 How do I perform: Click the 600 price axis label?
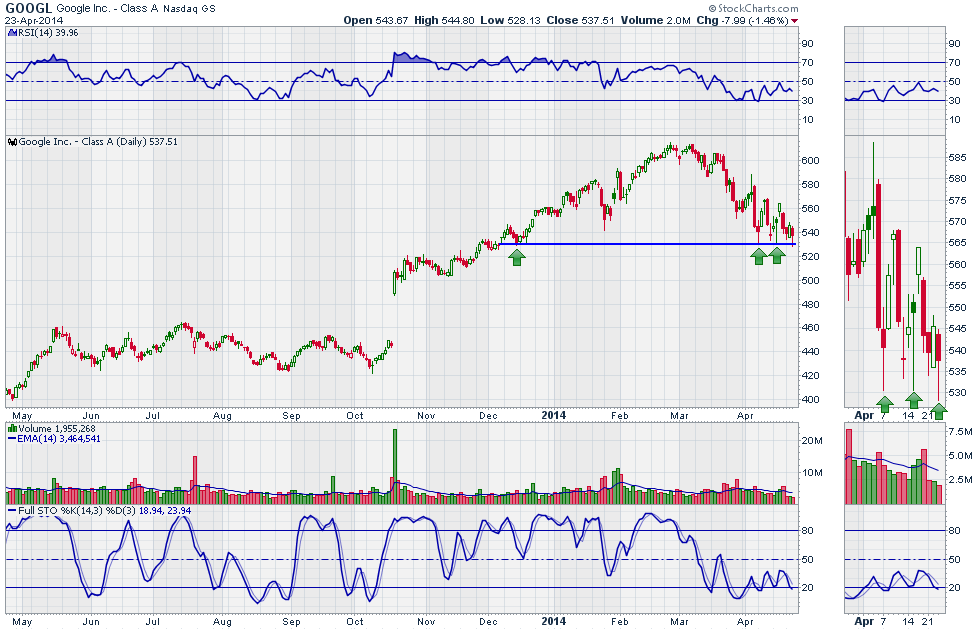pos(810,160)
